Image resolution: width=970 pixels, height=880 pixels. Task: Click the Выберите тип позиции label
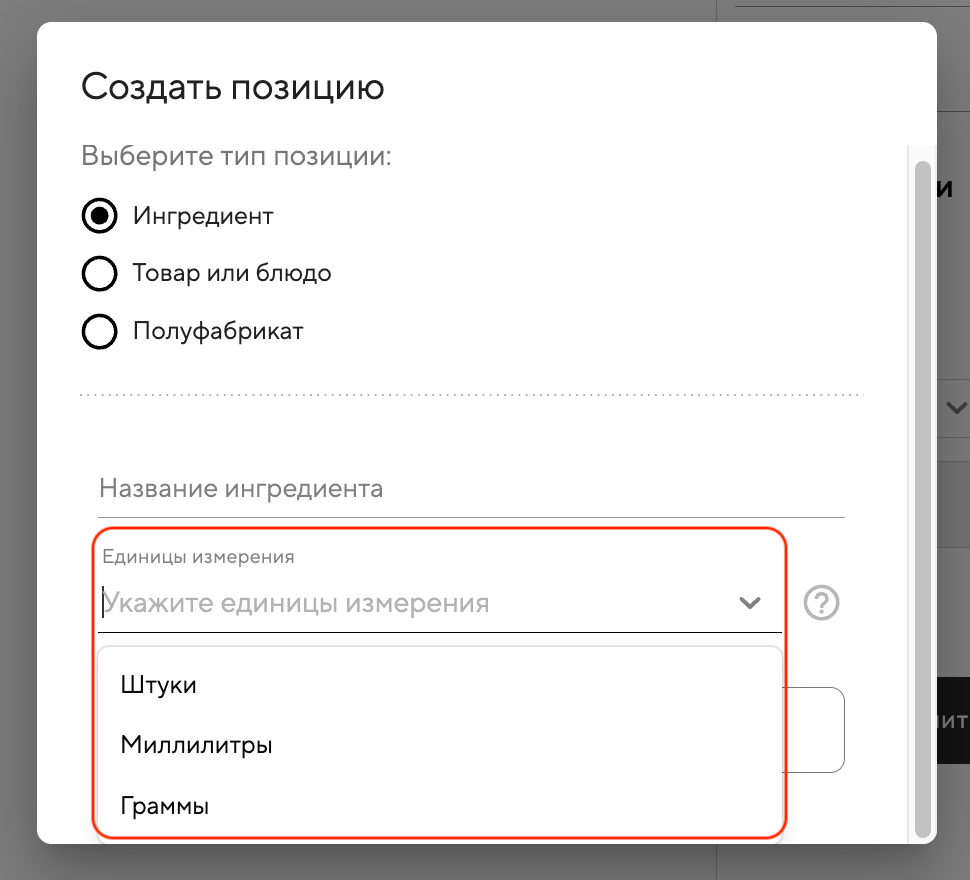(x=236, y=157)
